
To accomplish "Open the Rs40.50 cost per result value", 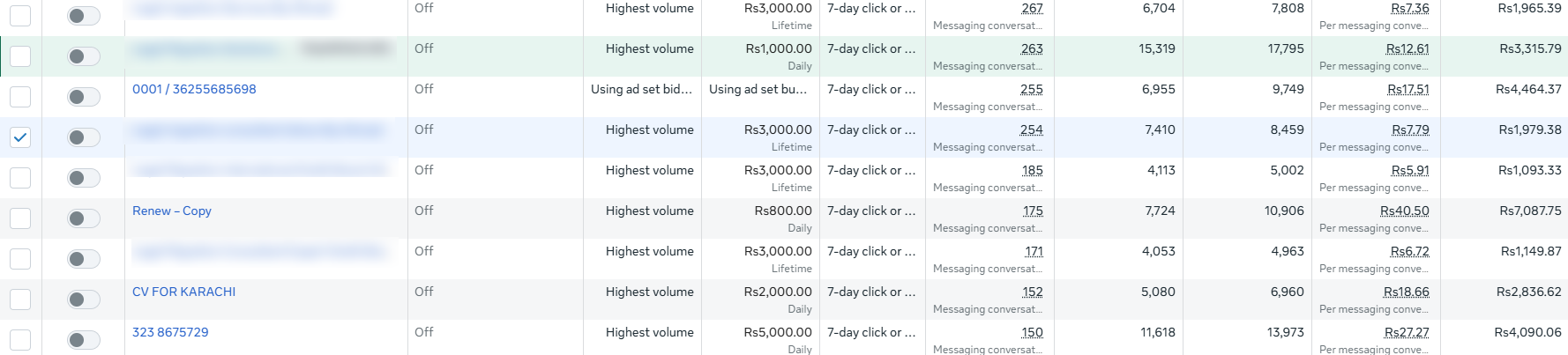I will point(1404,211).
